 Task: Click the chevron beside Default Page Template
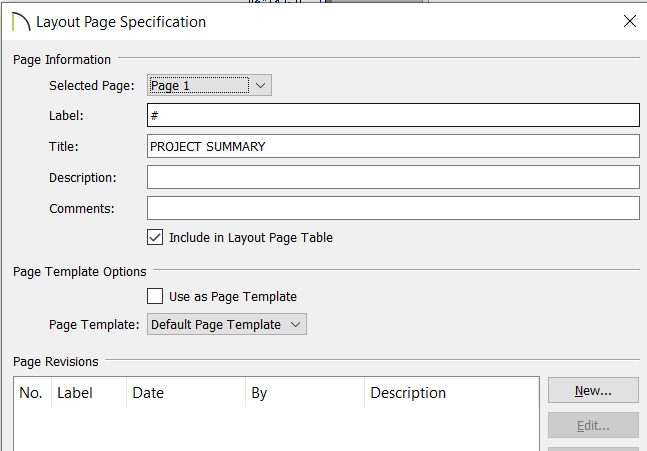[295, 324]
